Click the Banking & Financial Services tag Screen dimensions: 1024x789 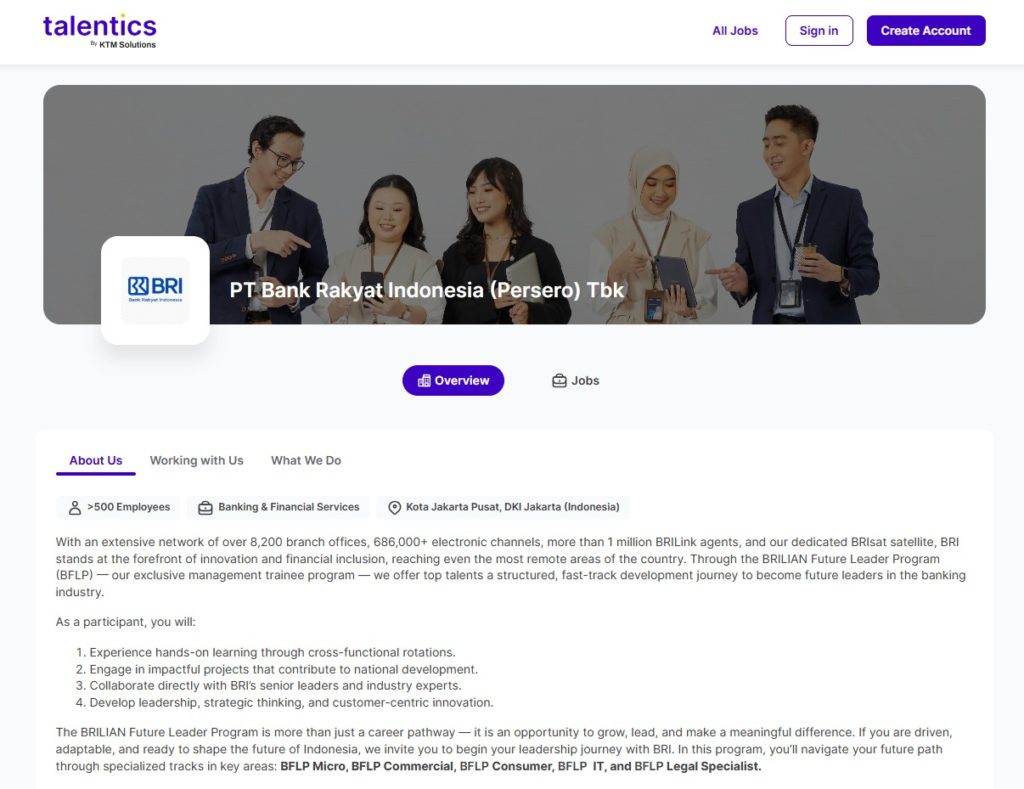(x=278, y=507)
